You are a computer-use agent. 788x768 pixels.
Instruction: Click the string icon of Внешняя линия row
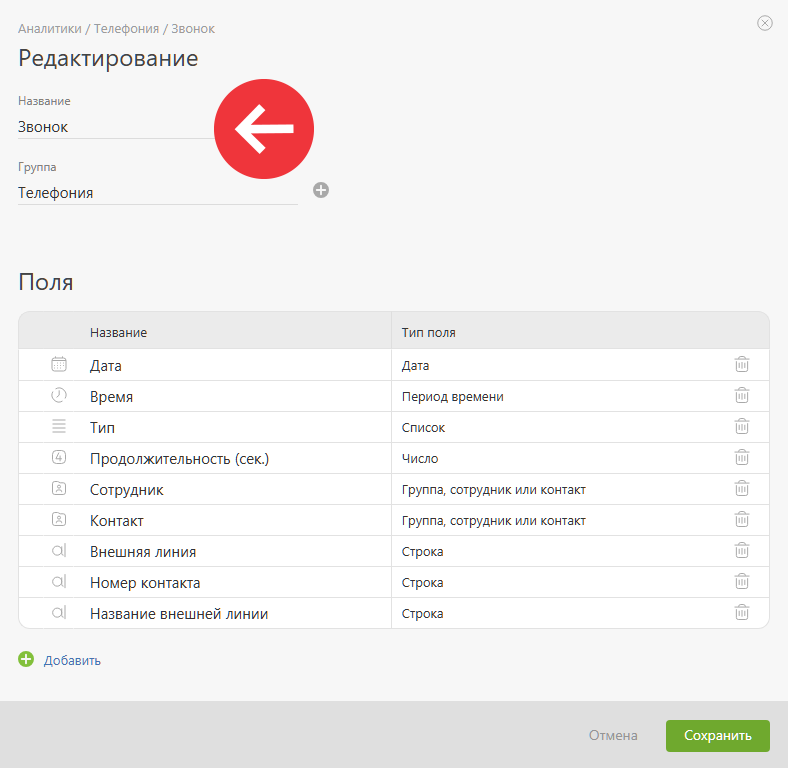59,550
